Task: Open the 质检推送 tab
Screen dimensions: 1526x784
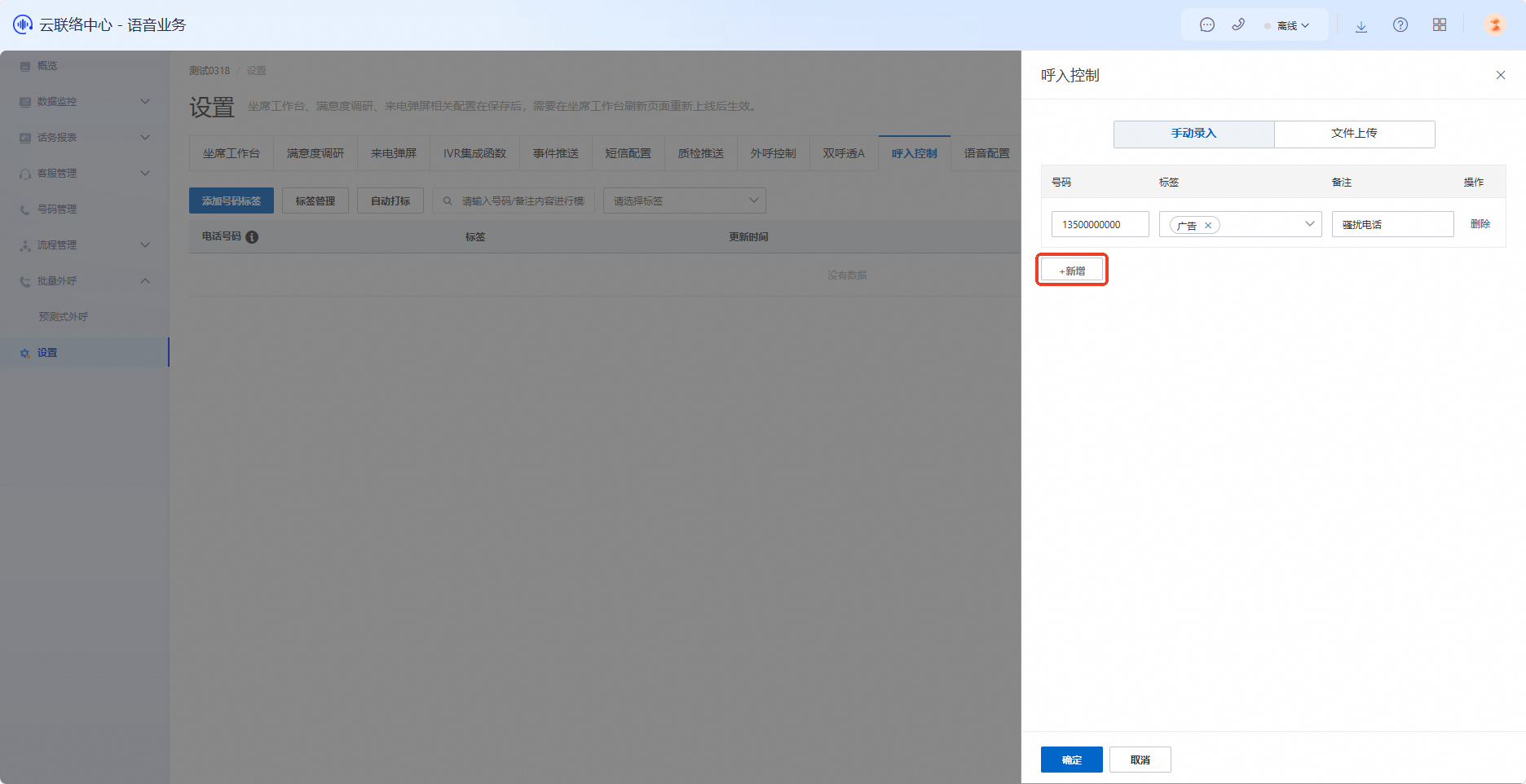Action: (701, 153)
